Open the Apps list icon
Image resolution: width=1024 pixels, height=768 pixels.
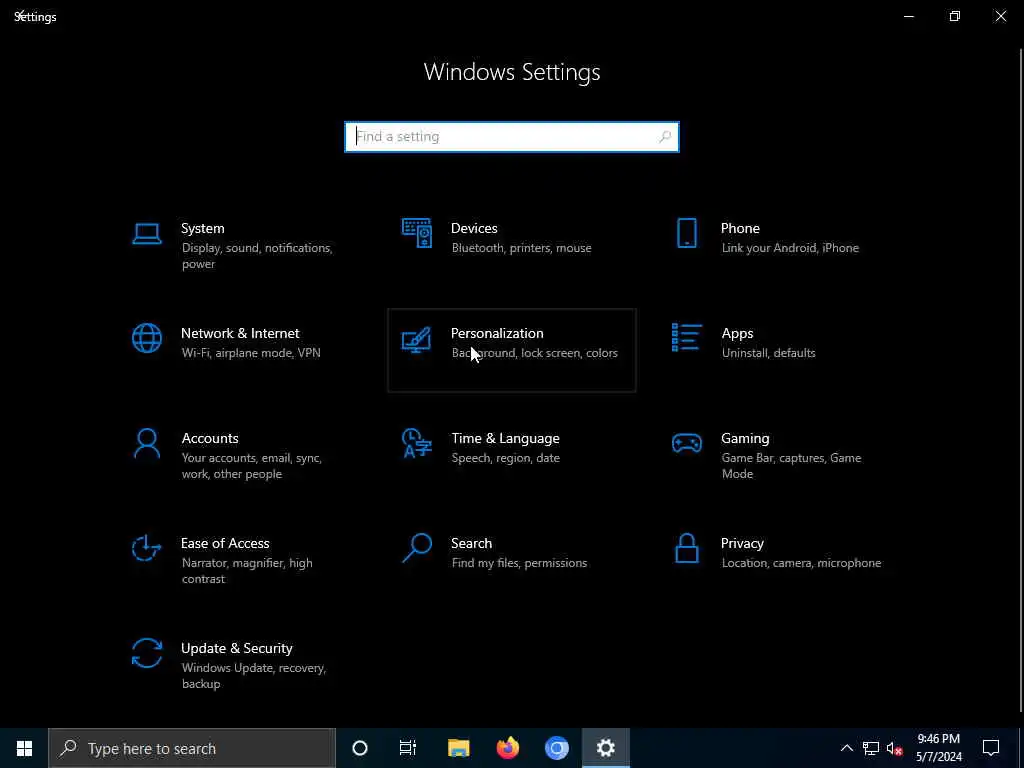tap(686, 338)
